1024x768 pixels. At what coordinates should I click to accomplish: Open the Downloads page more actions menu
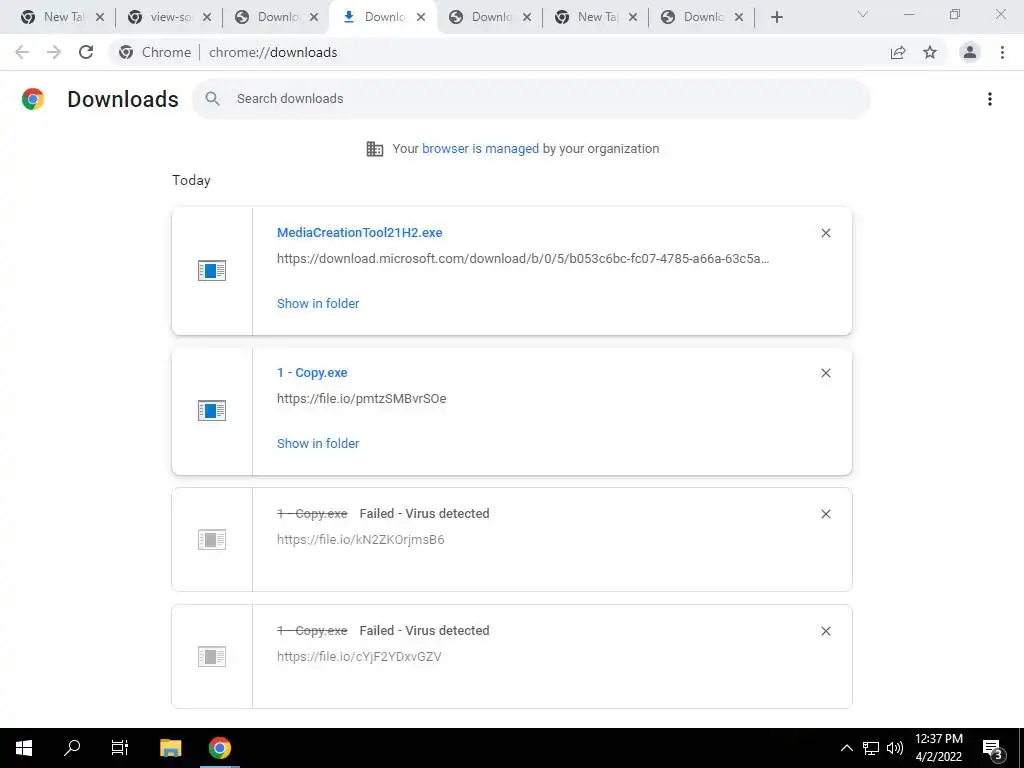990,99
